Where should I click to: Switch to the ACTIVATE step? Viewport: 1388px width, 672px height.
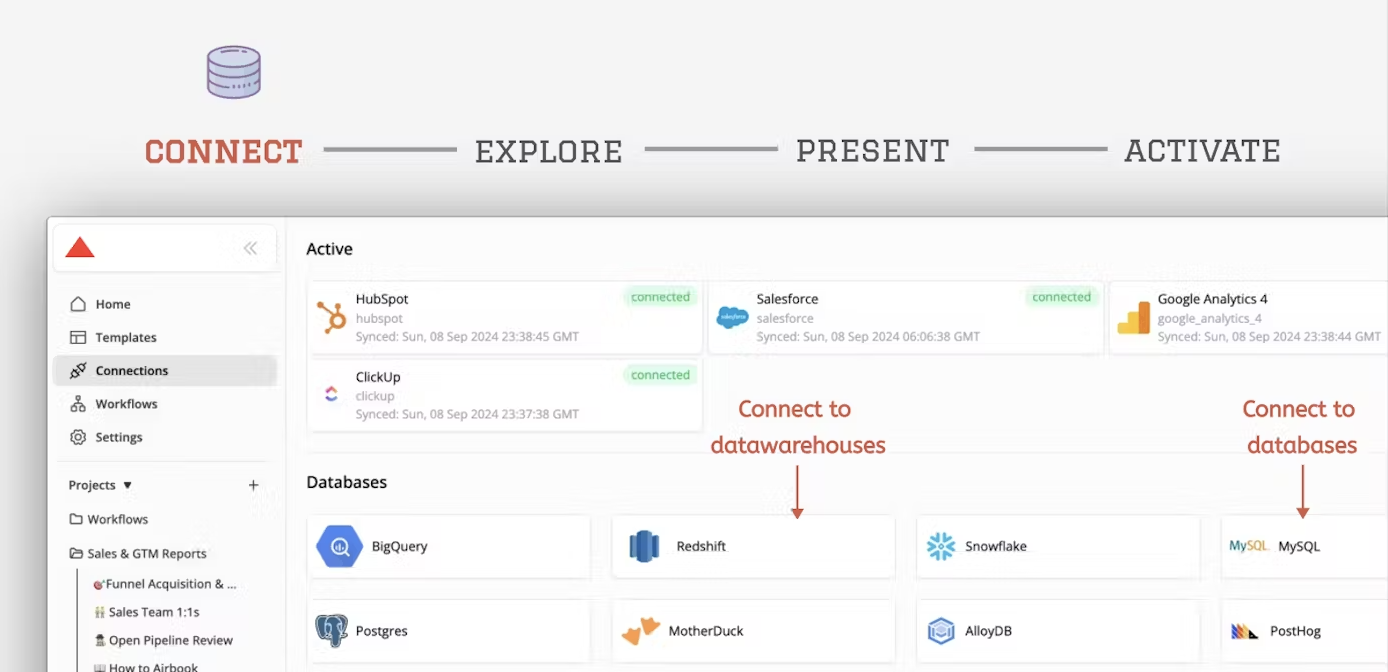[x=1203, y=151]
